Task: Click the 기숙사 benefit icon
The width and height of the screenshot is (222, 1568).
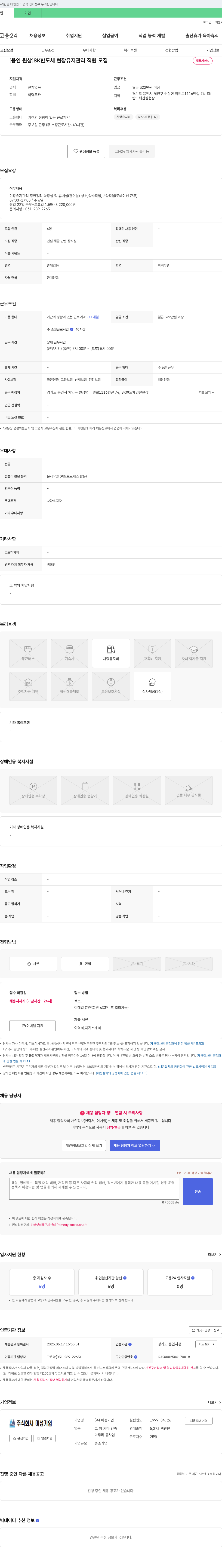Action: click(69, 653)
